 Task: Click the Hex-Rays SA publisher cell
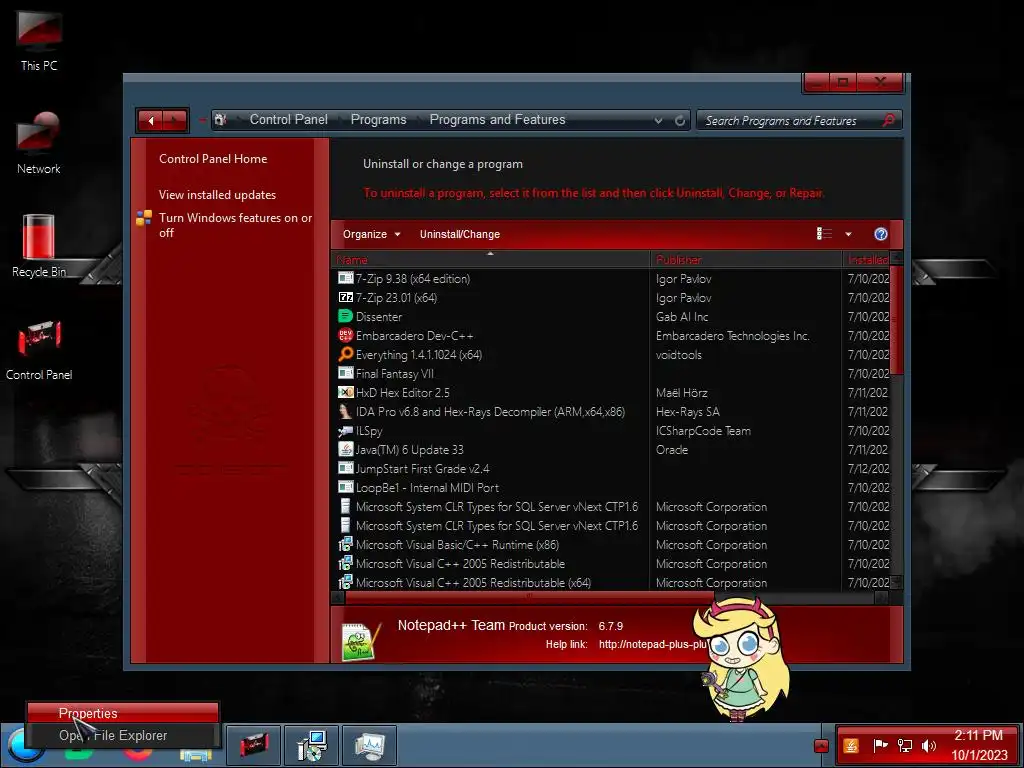point(688,411)
